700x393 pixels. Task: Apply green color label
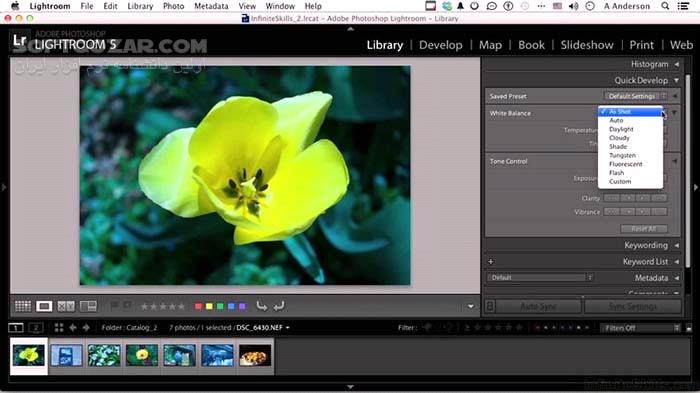tap(220, 306)
